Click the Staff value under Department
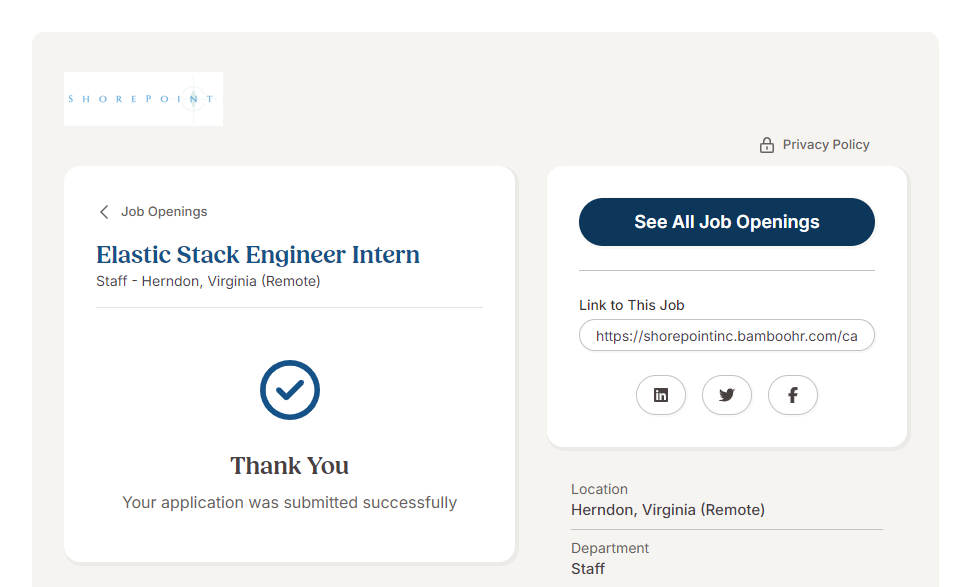The image size is (971, 587). (588, 569)
